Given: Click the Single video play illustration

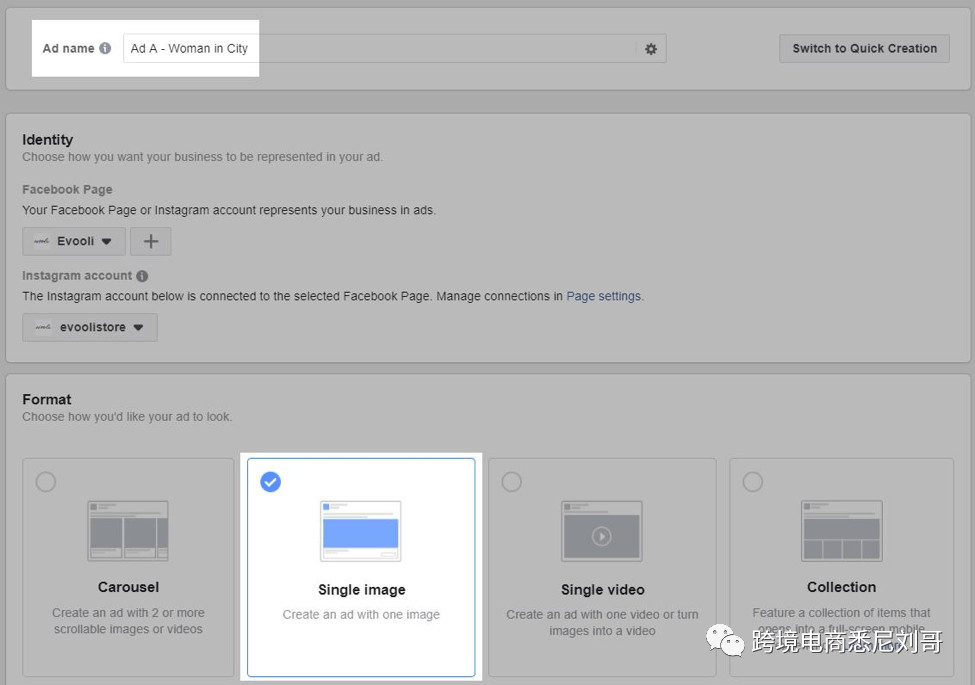Looking at the screenshot, I should (601, 535).
